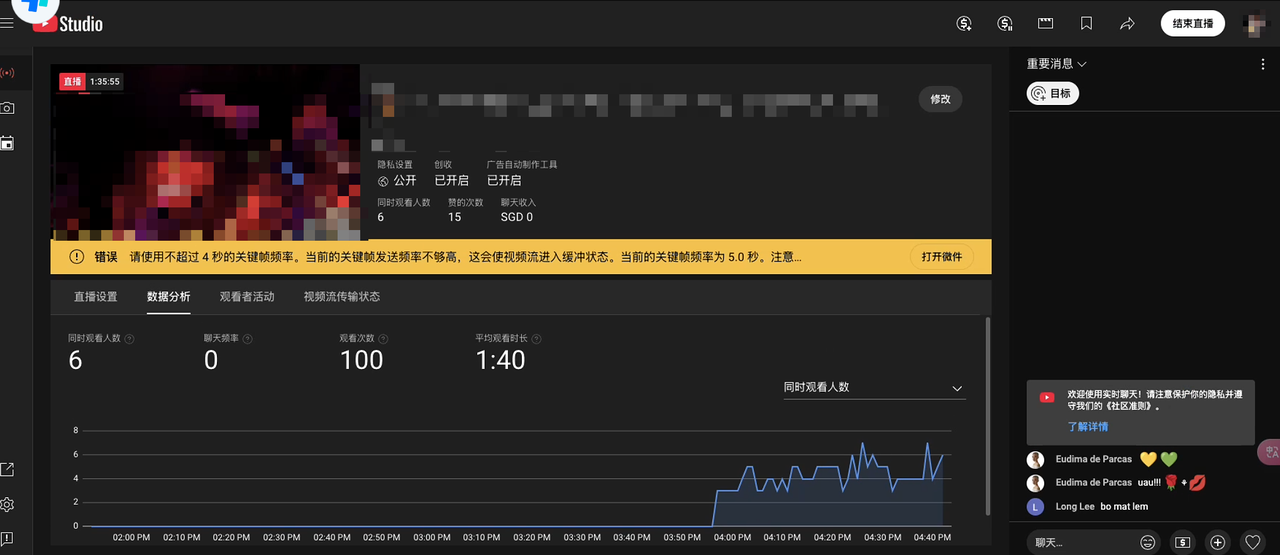
Task: Click the 广告自动制作工具 已开启 status
Action: (x=504, y=181)
